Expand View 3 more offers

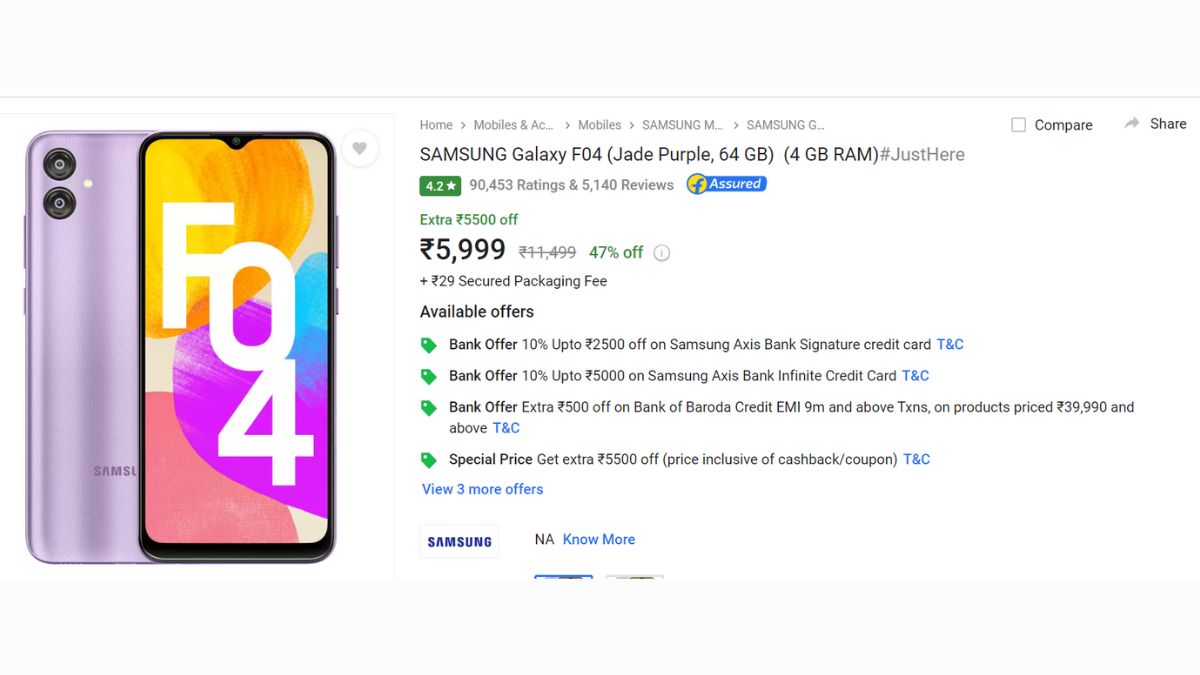(482, 489)
